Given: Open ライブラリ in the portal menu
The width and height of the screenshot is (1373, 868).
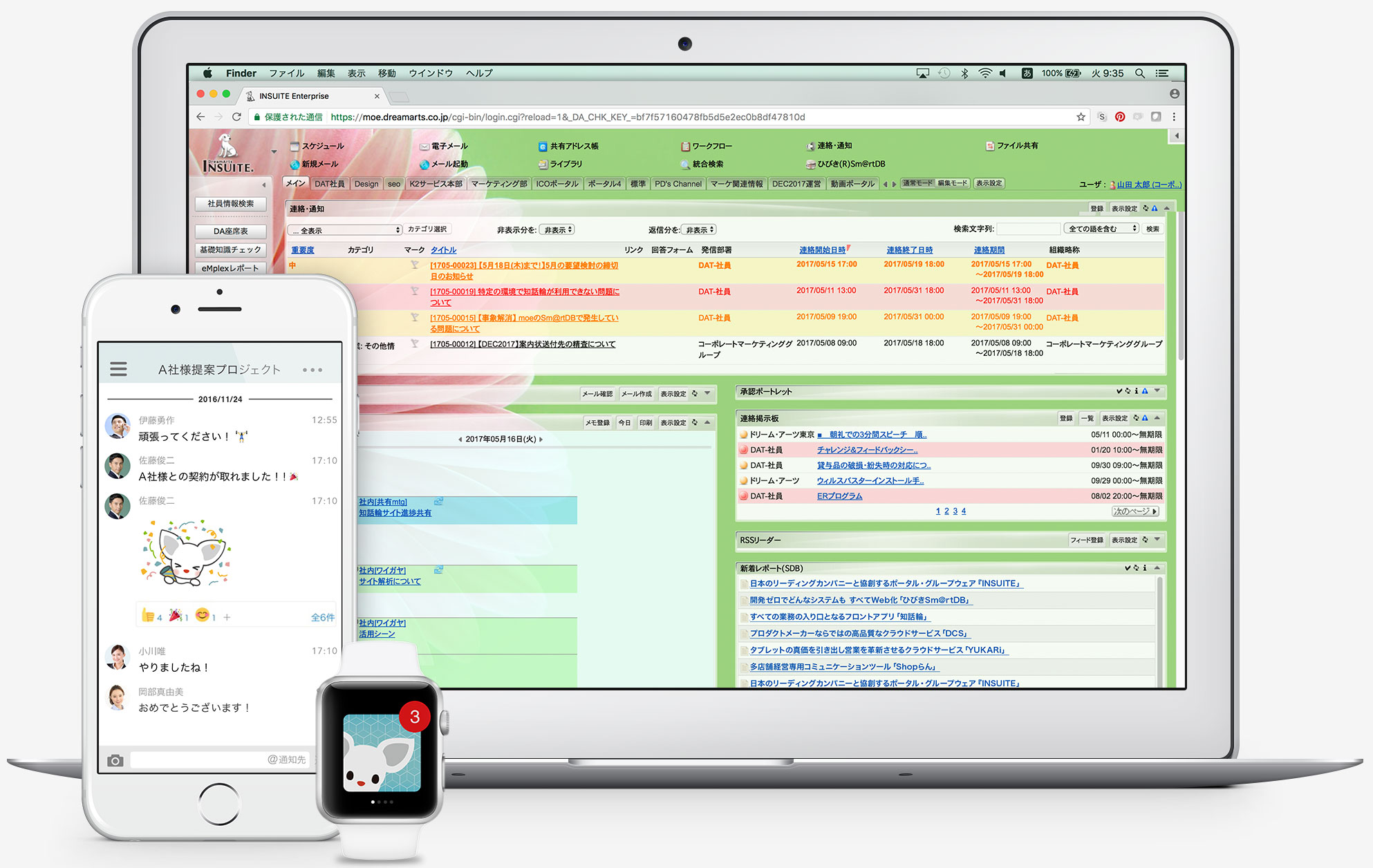Looking at the screenshot, I should tap(561, 164).
